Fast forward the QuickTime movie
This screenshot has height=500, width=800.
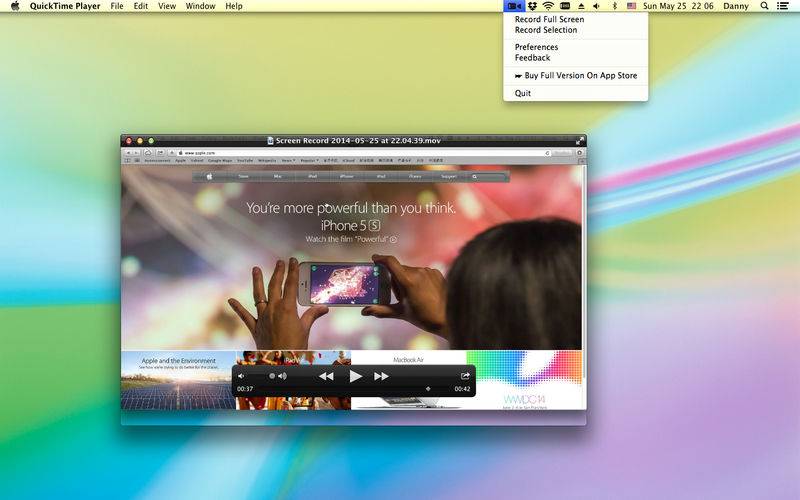pos(381,377)
